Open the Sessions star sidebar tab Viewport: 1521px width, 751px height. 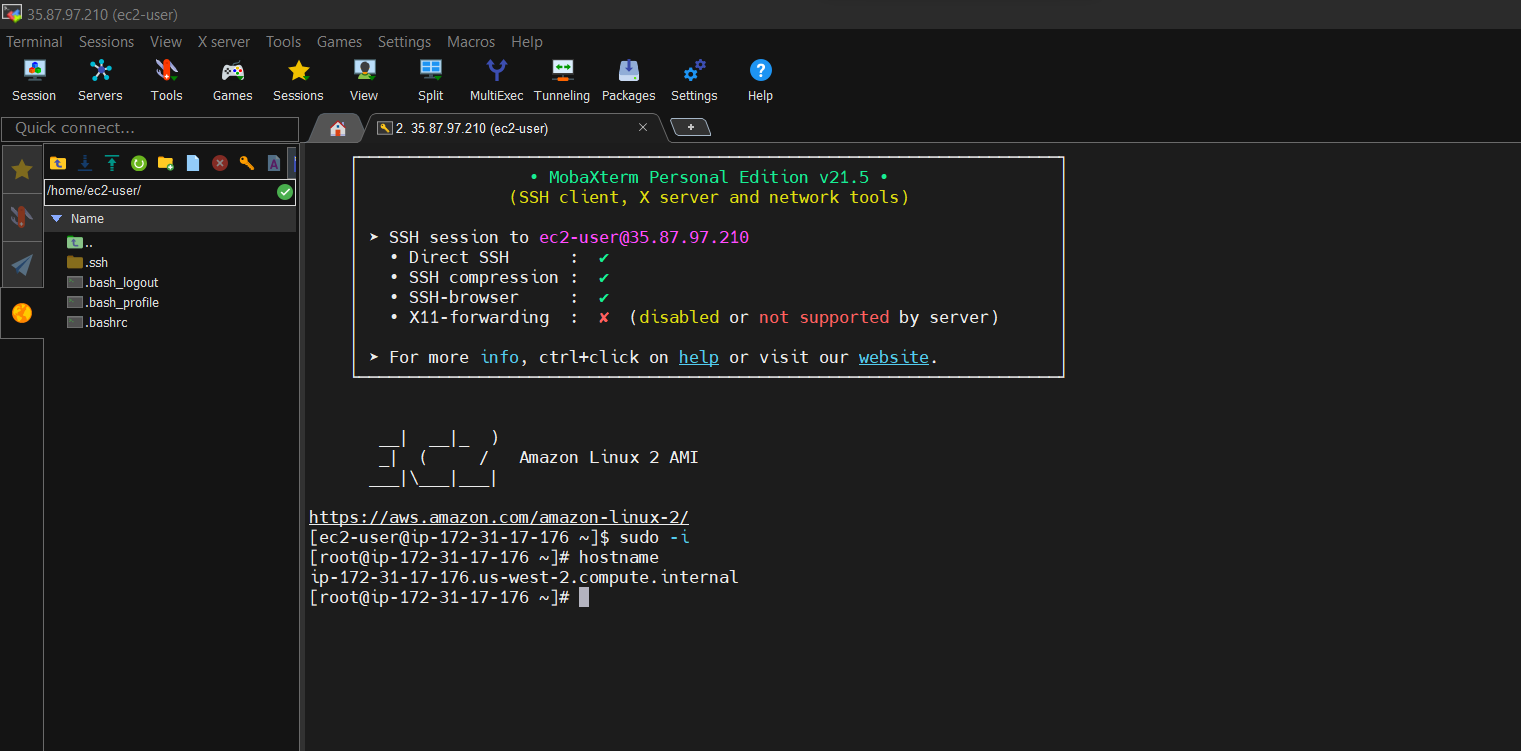[22, 169]
